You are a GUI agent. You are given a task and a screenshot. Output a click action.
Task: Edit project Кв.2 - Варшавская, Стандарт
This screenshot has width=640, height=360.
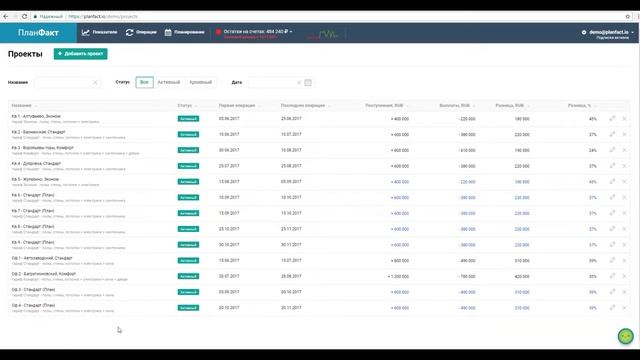click(612, 134)
